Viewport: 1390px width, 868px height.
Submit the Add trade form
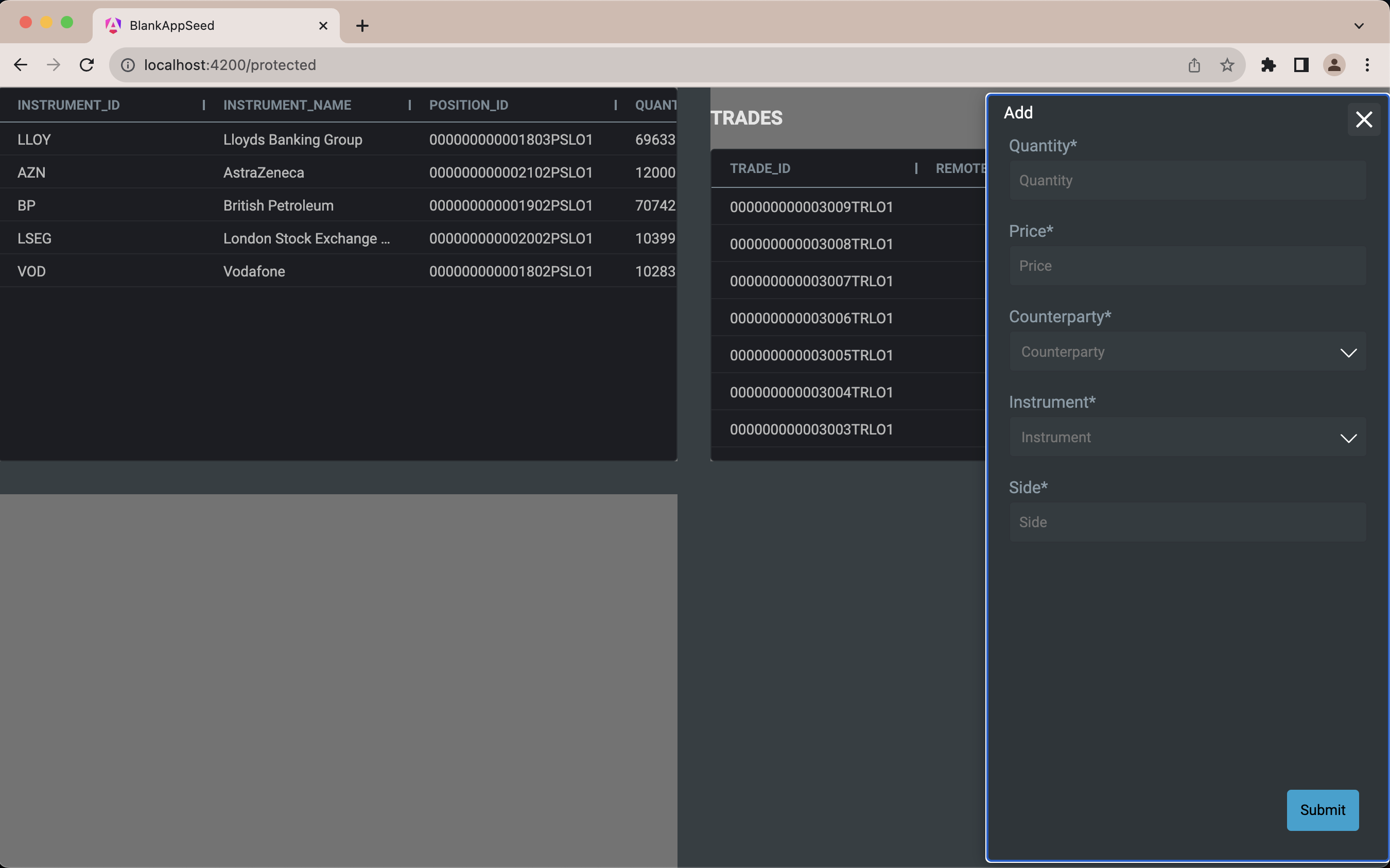pos(1322,810)
